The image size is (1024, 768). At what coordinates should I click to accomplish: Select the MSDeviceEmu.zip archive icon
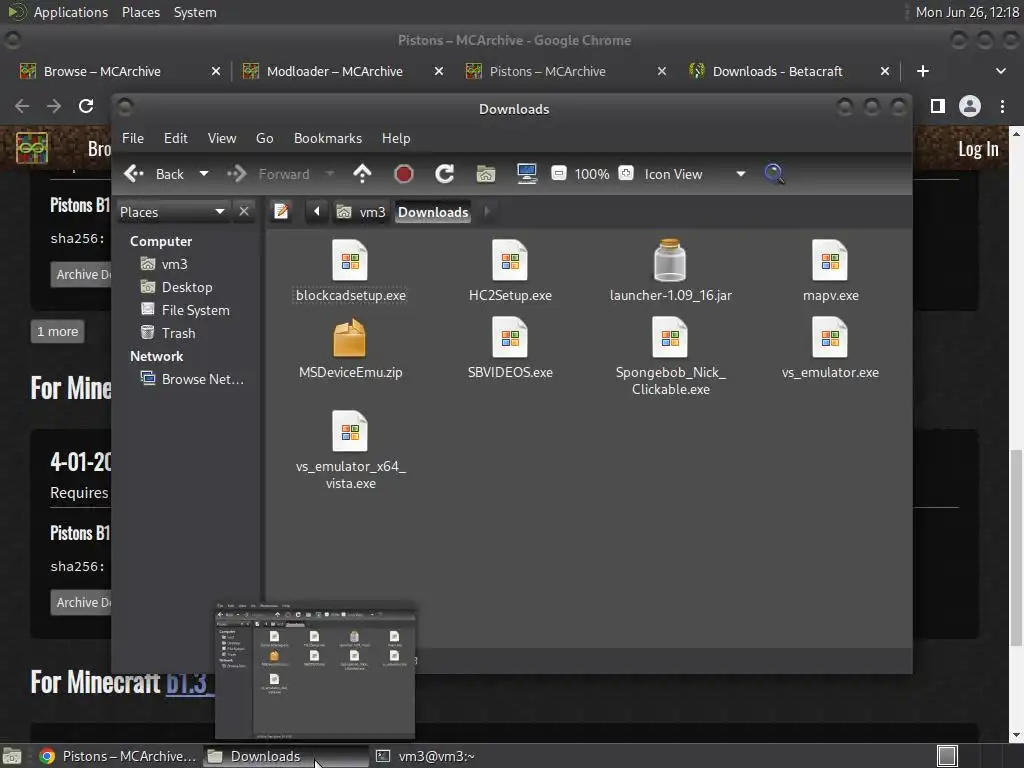click(349, 338)
